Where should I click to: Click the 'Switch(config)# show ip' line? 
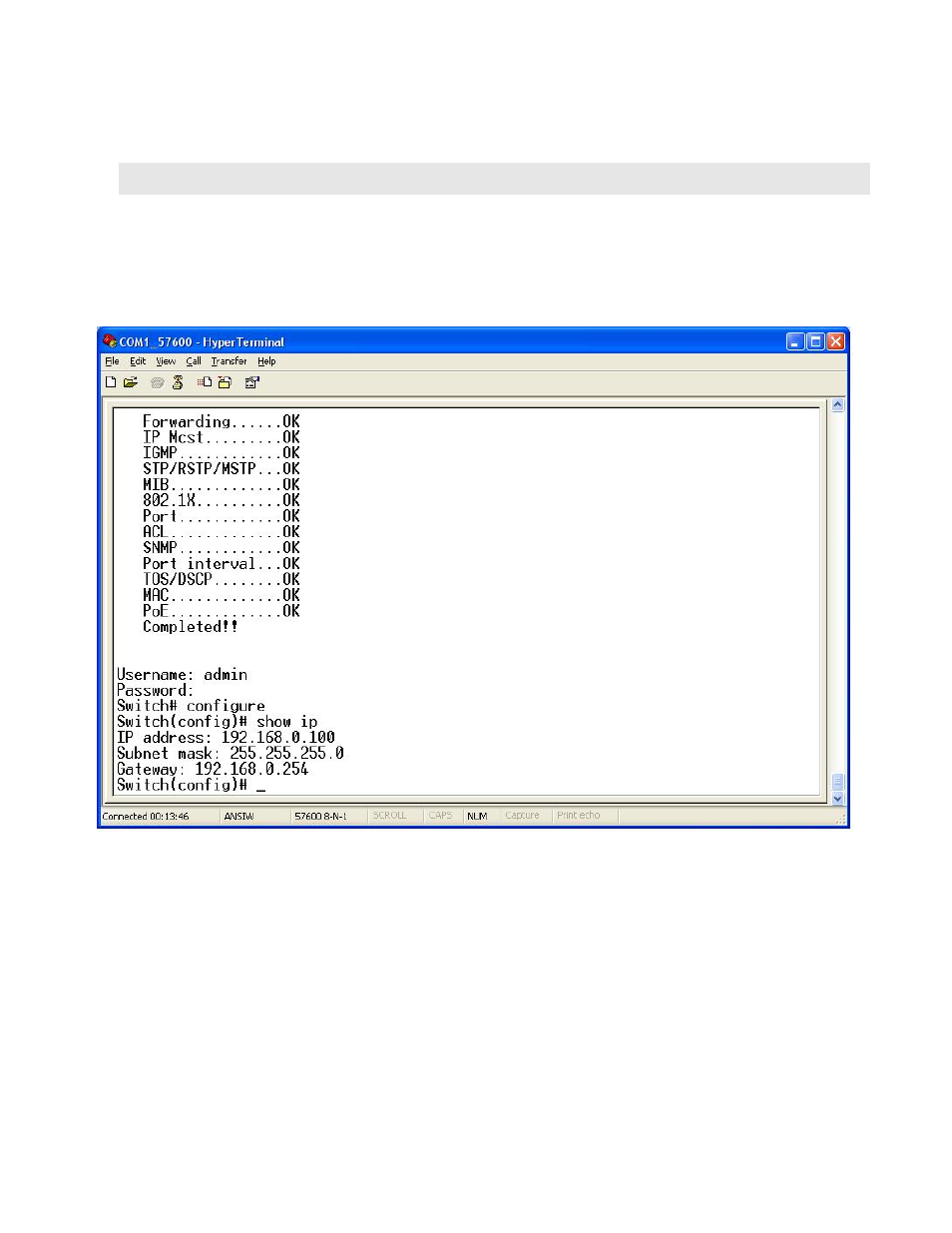217,722
